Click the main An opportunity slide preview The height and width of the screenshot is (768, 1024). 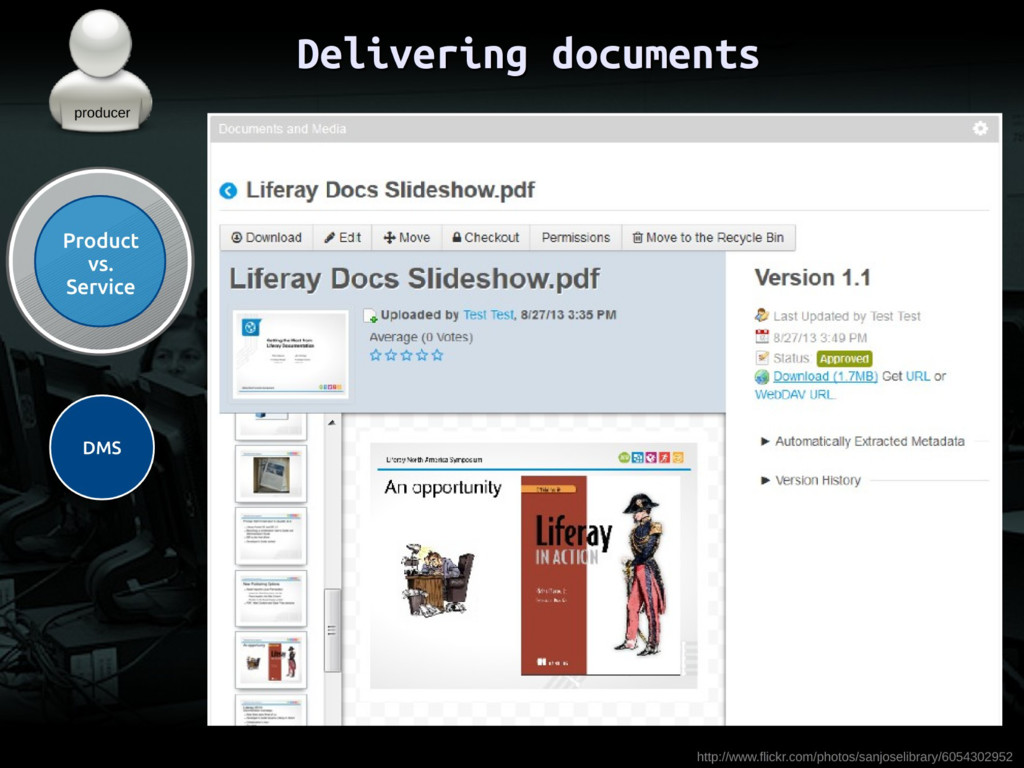533,566
